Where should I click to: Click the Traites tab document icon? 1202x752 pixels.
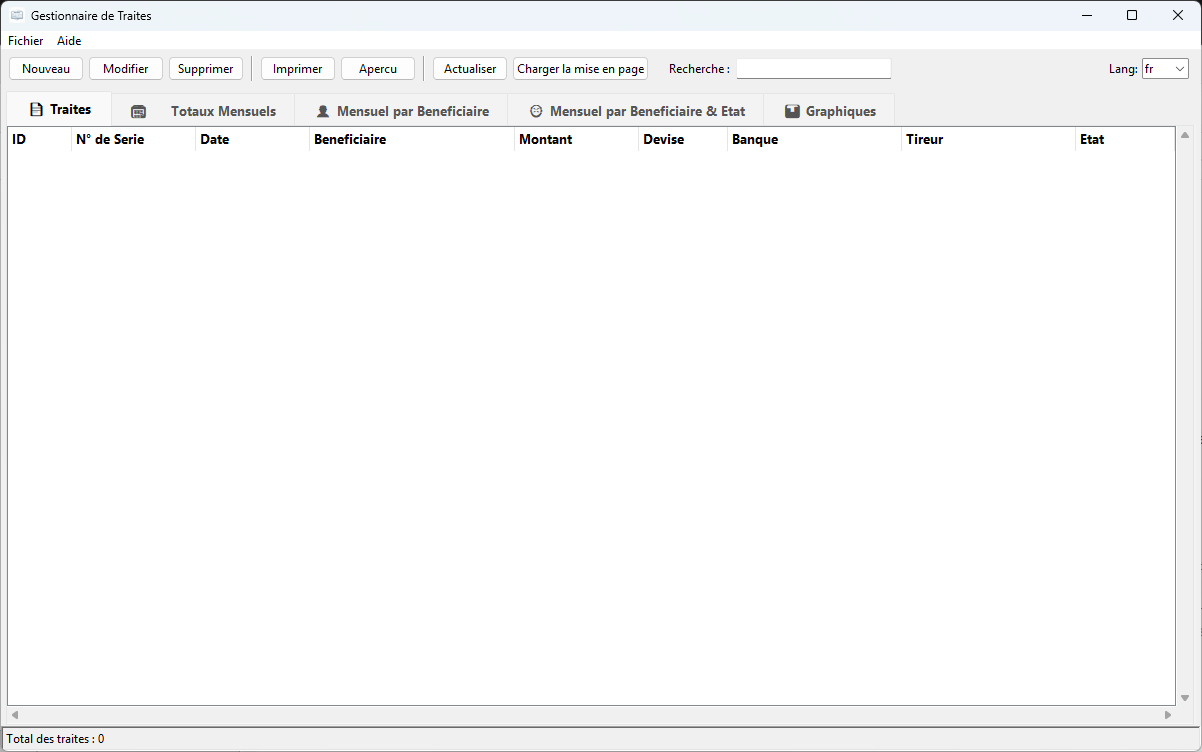[x=37, y=110]
